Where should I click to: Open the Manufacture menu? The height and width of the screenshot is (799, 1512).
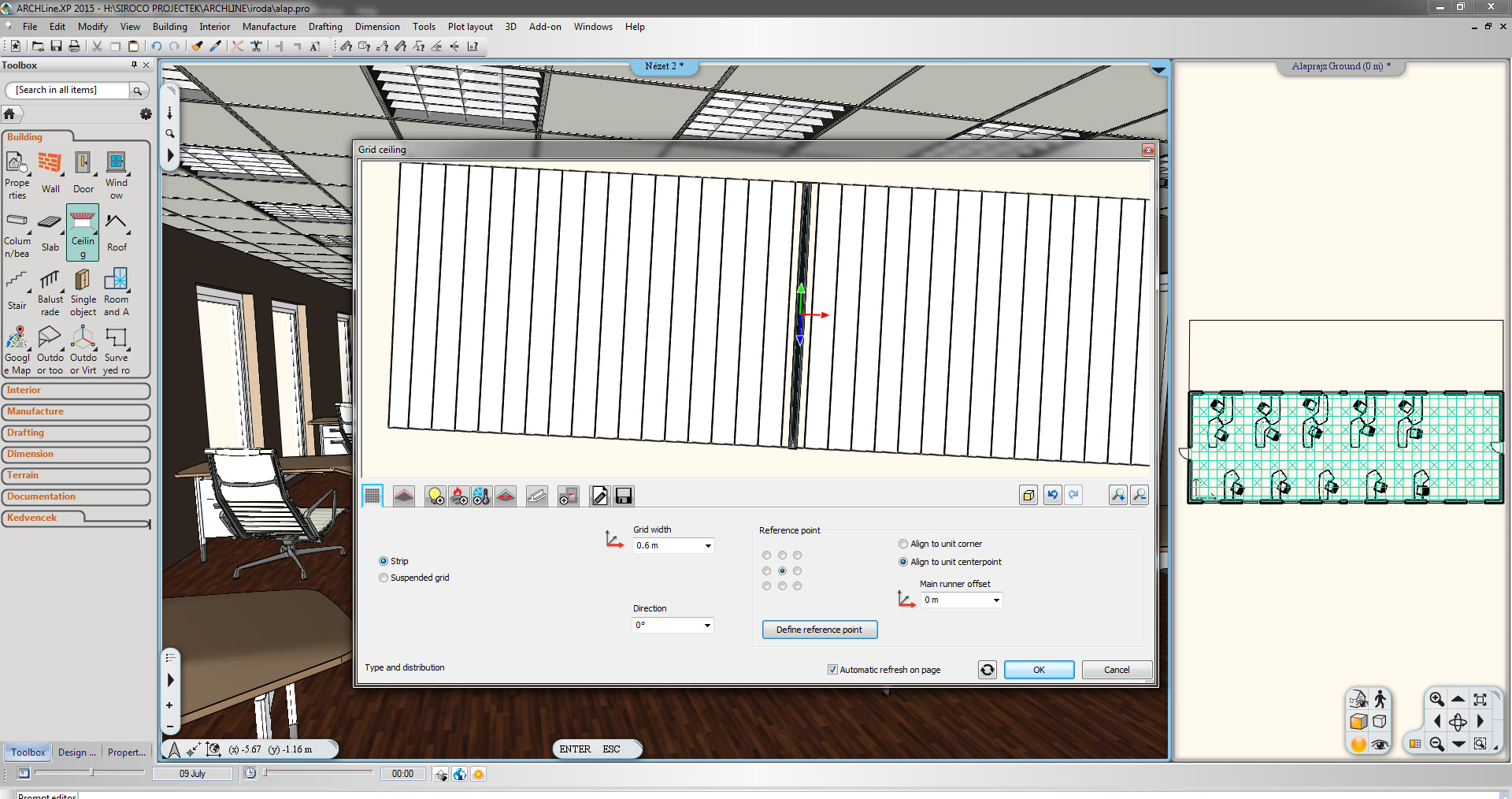269,27
